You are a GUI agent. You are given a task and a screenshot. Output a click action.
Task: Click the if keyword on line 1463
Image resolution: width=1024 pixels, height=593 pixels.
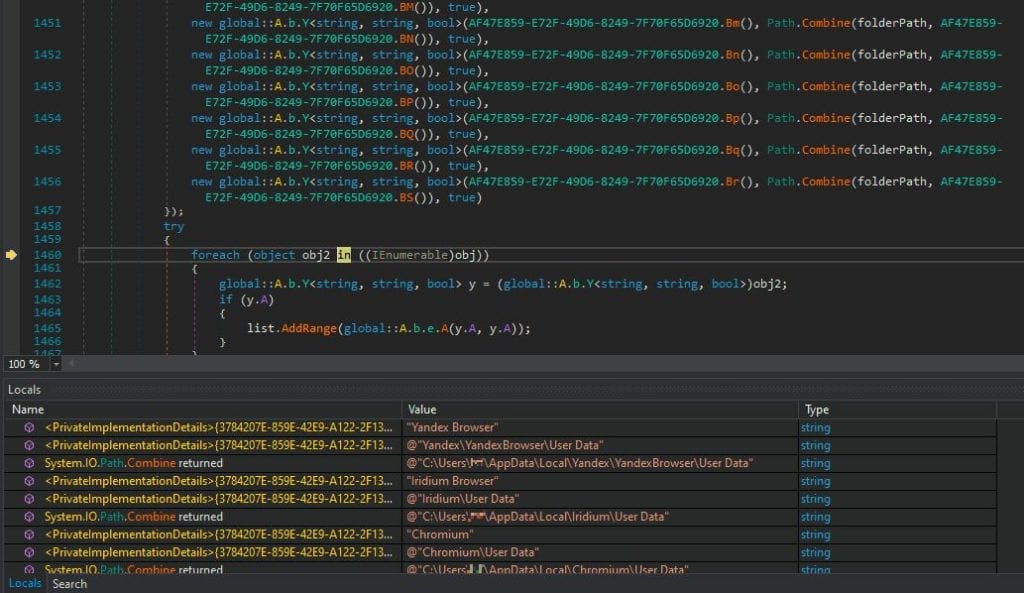[225, 299]
